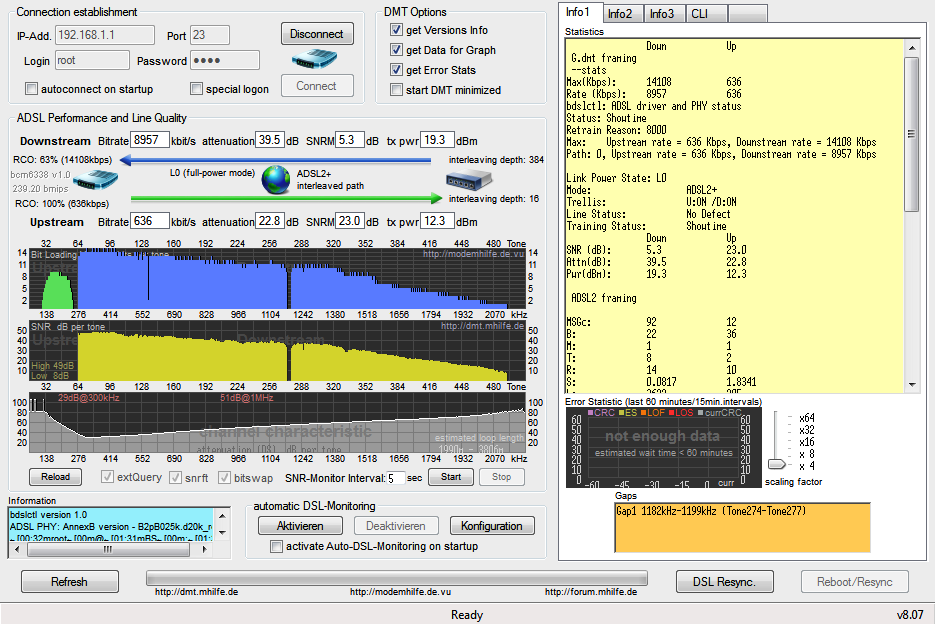Click the Disconnect button
935x625 pixels.
[317, 34]
